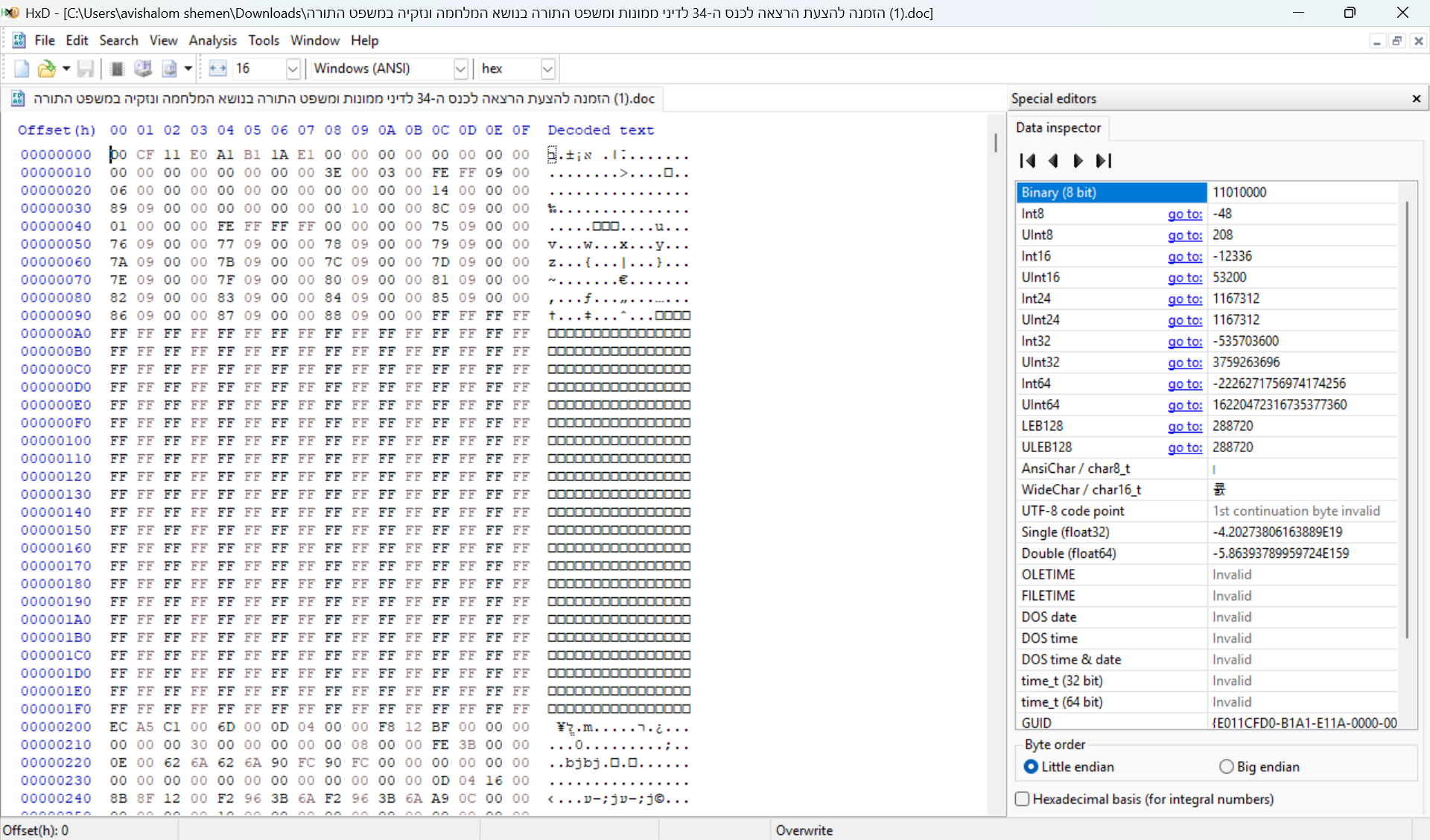The height and width of the screenshot is (840, 1430).
Task: Open the Window menu
Action: point(315,40)
